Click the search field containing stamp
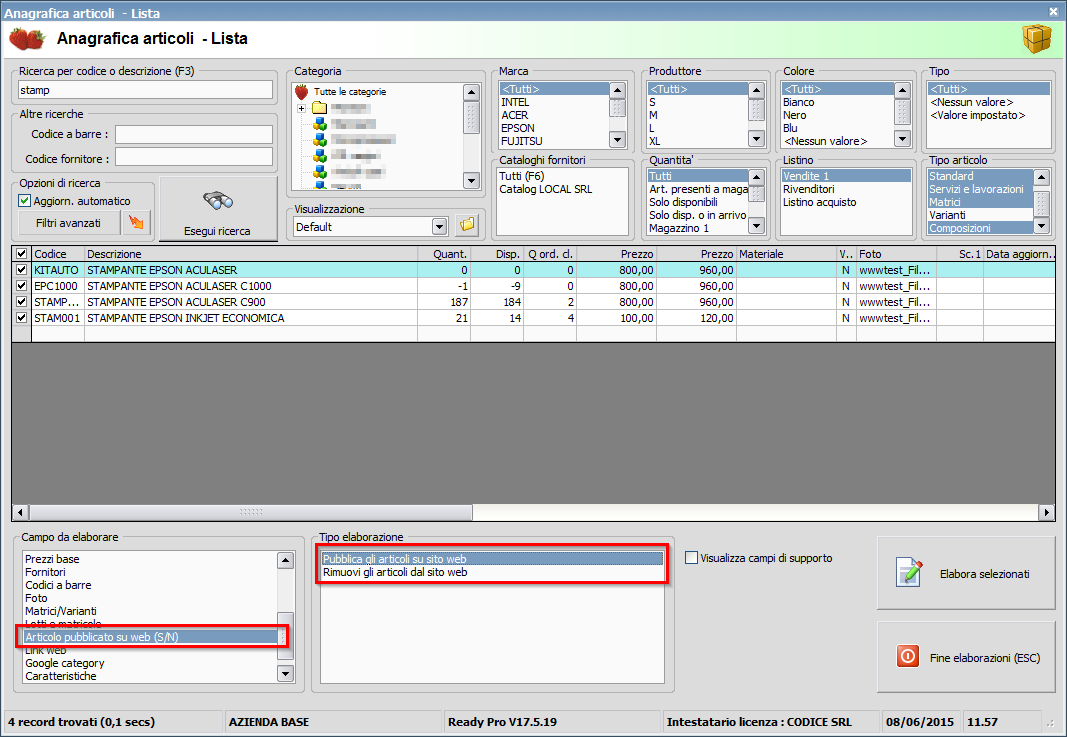This screenshot has width=1067, height=737. pyautogui.click(x=145, y=90)
